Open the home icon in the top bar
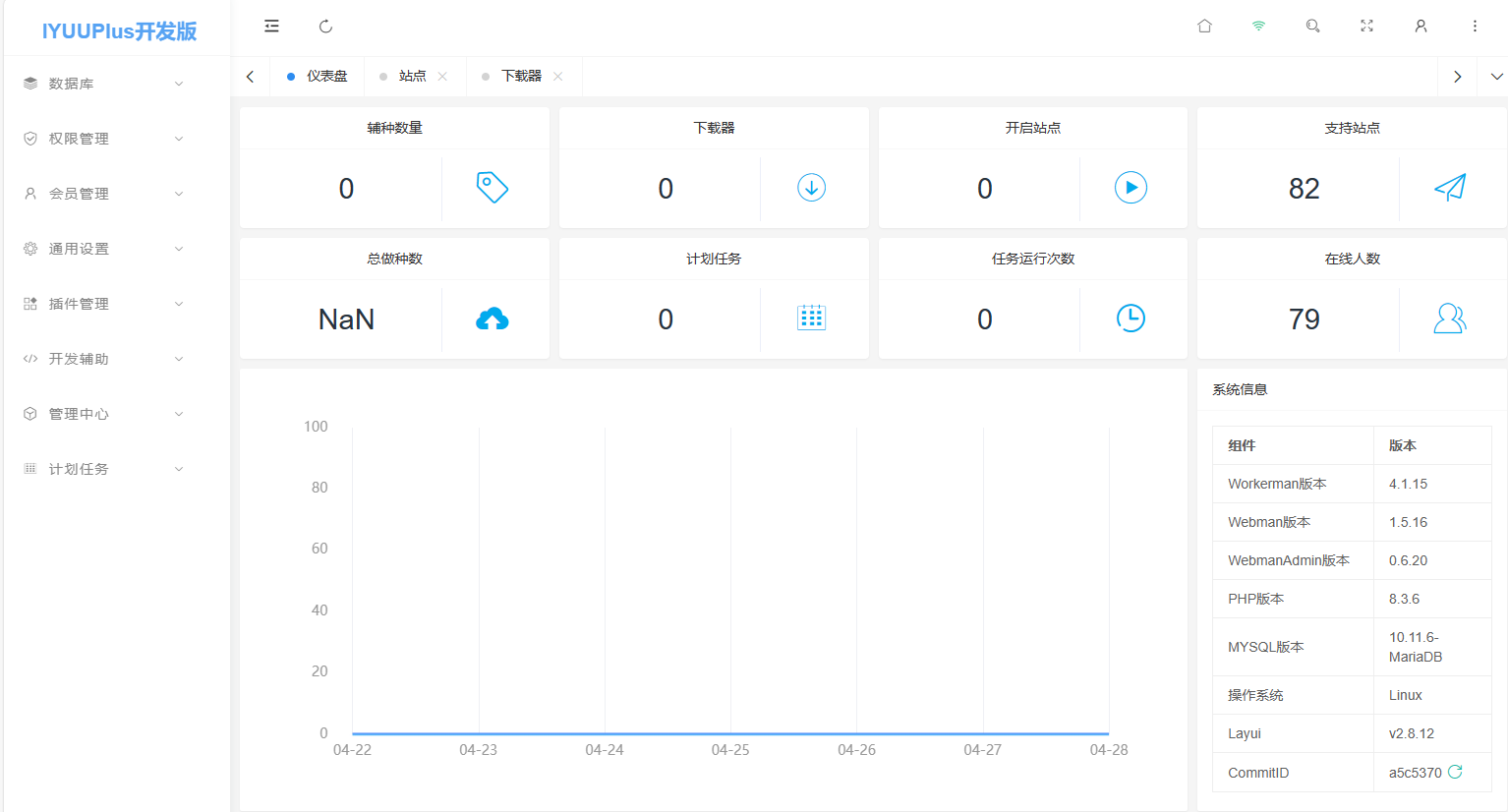This screenshot has height=812, width=1508. tap(1204, 27)
